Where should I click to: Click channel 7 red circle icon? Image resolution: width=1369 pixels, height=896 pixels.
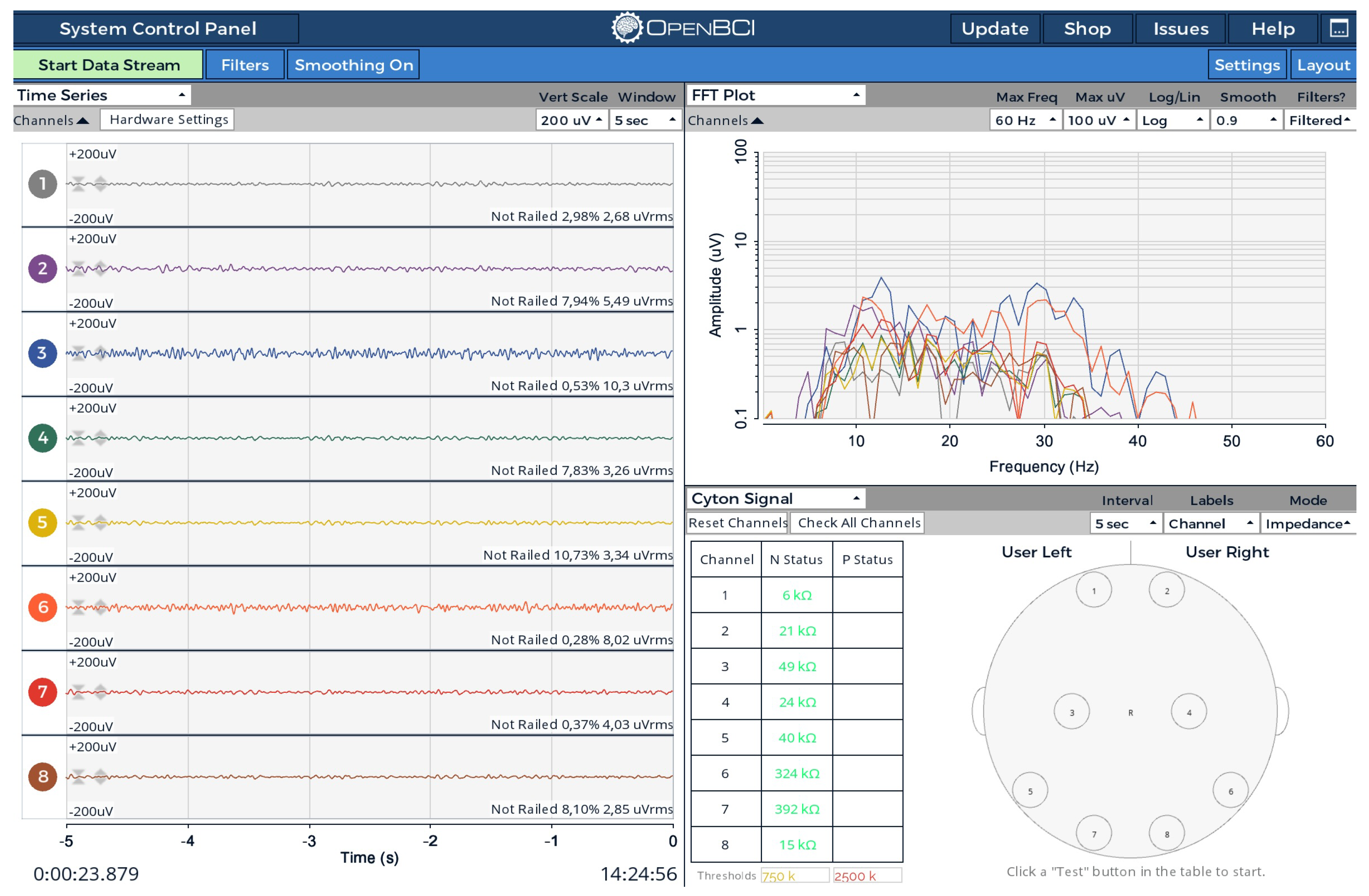[x=43, y=692]
